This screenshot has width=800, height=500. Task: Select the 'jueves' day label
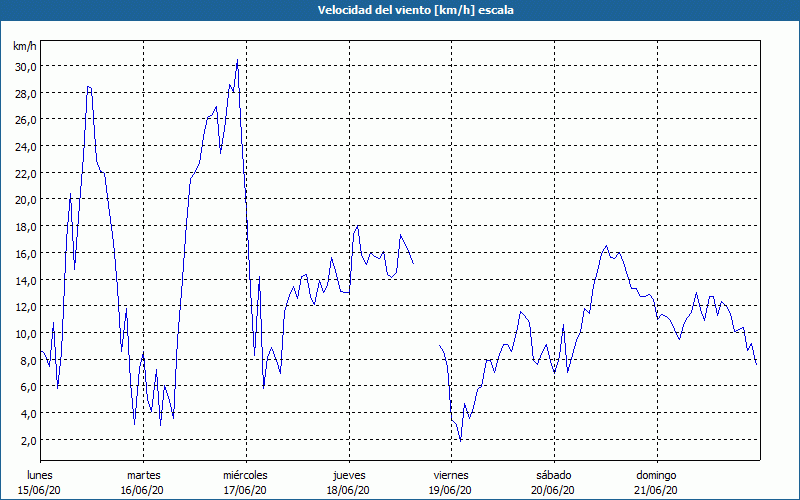pos(349,476)
